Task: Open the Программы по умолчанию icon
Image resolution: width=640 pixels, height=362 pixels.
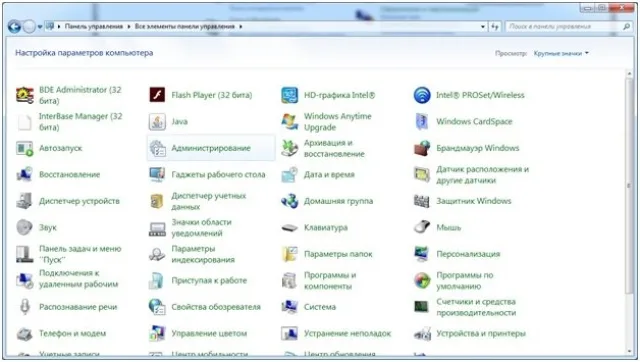Action: (422, 280)
